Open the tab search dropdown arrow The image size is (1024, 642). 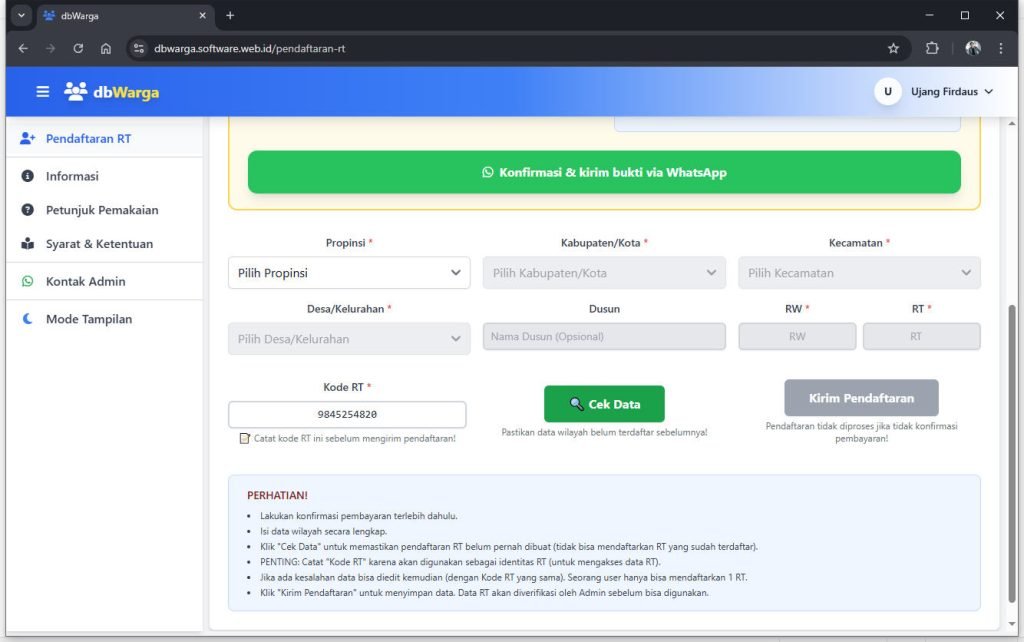coord(21,16)
